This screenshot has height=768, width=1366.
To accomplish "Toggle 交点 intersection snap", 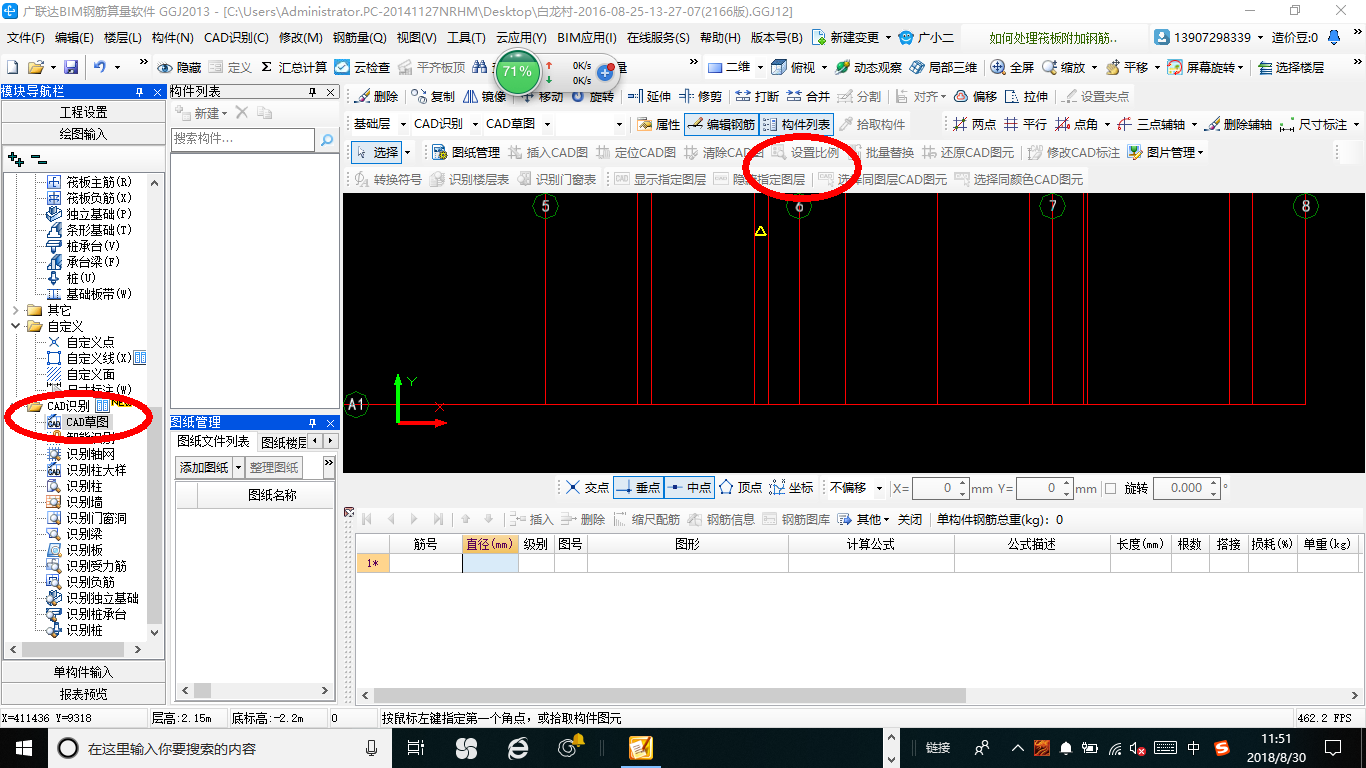I will pyautogui.click(x=586, y=488).
